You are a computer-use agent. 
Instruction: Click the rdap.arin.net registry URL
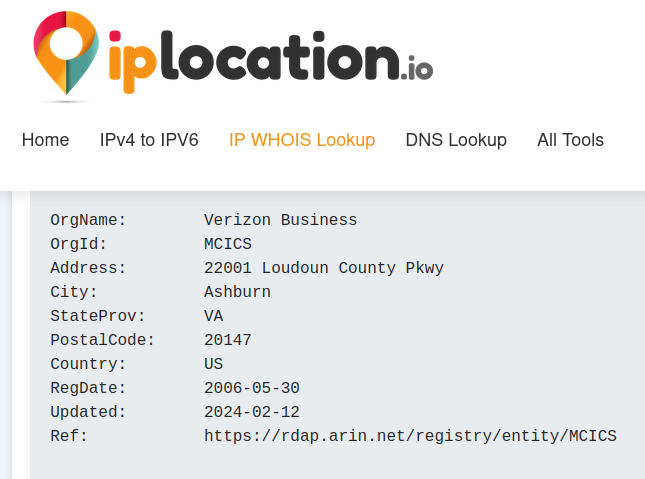410,436
